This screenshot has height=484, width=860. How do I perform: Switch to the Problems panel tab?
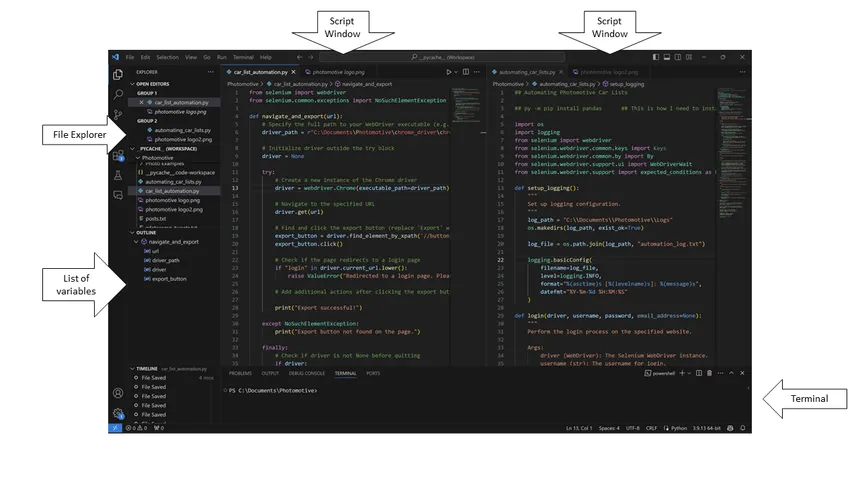coord(240,373)
